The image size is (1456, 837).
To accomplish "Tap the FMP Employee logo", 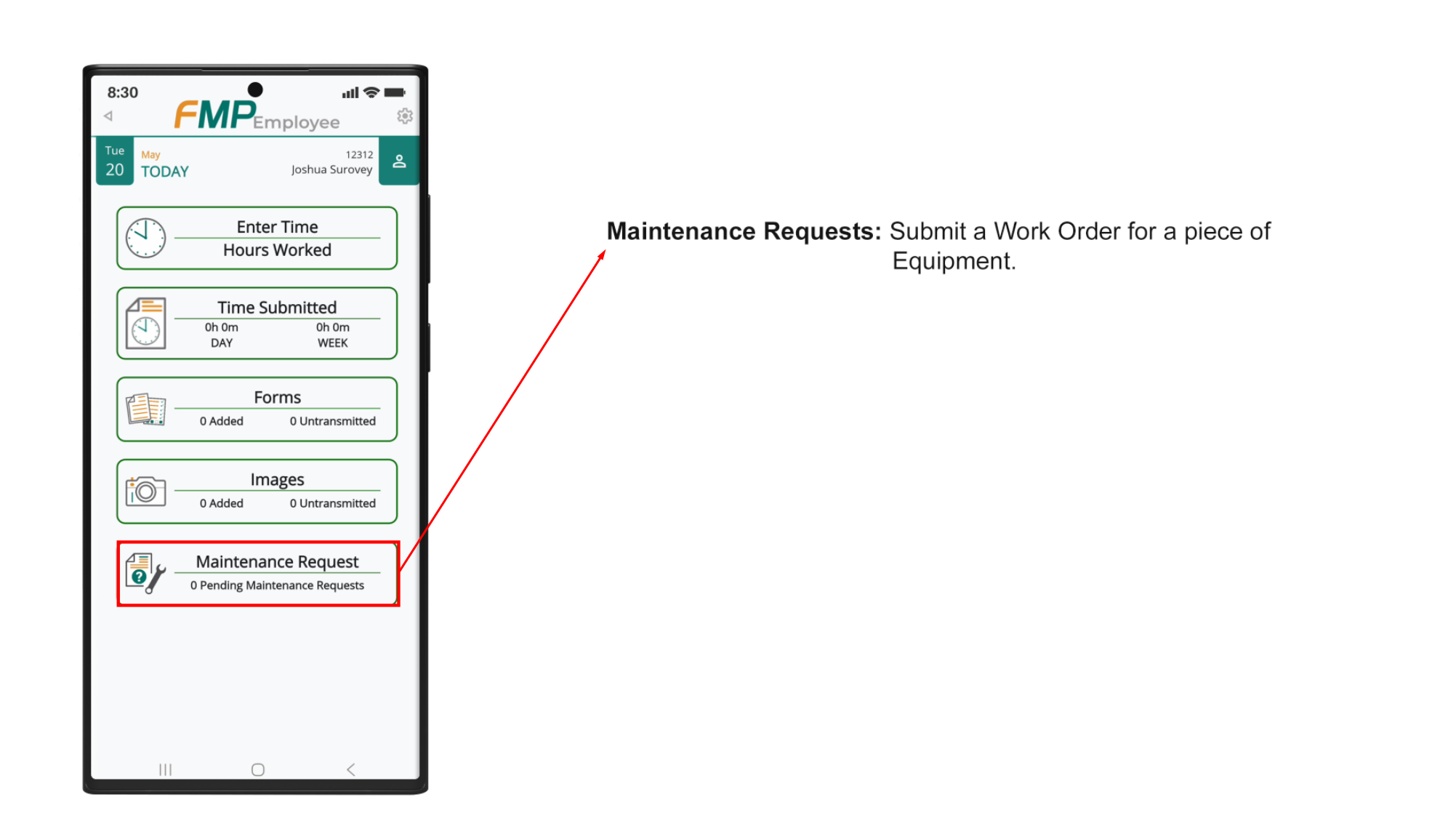I will click(x=256, y=116).
